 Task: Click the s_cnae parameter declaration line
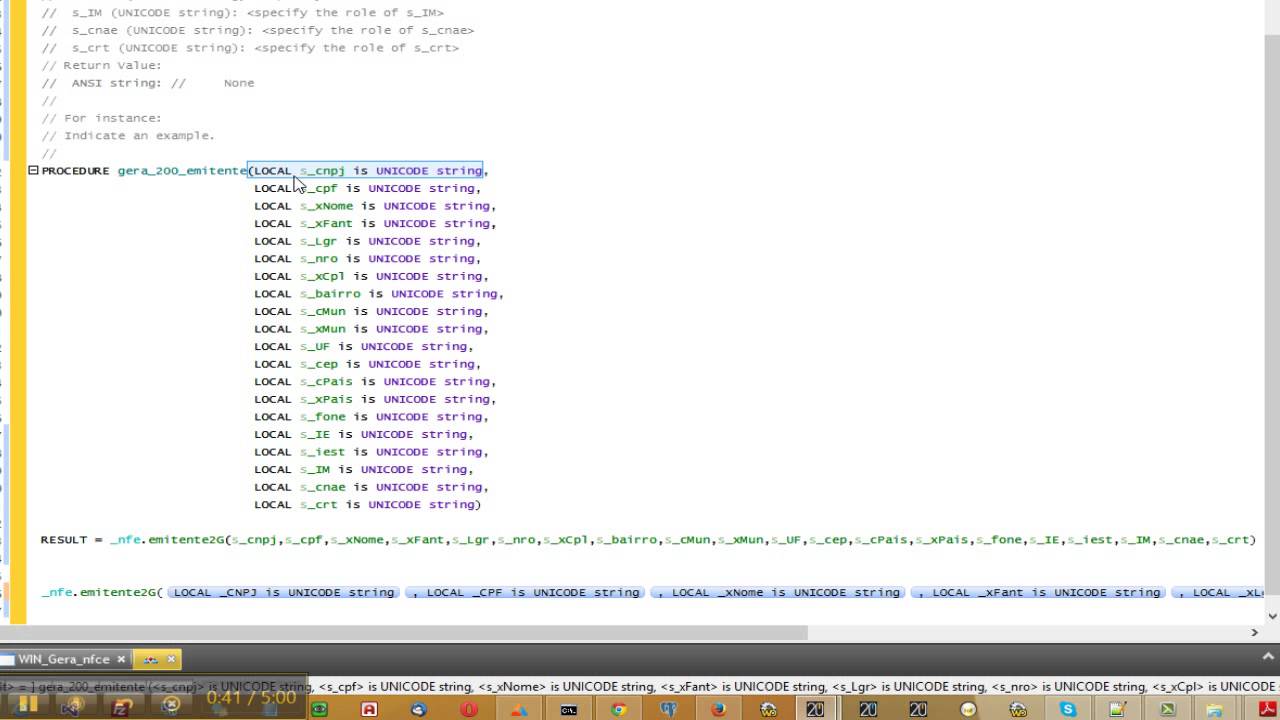click(371, 487)
